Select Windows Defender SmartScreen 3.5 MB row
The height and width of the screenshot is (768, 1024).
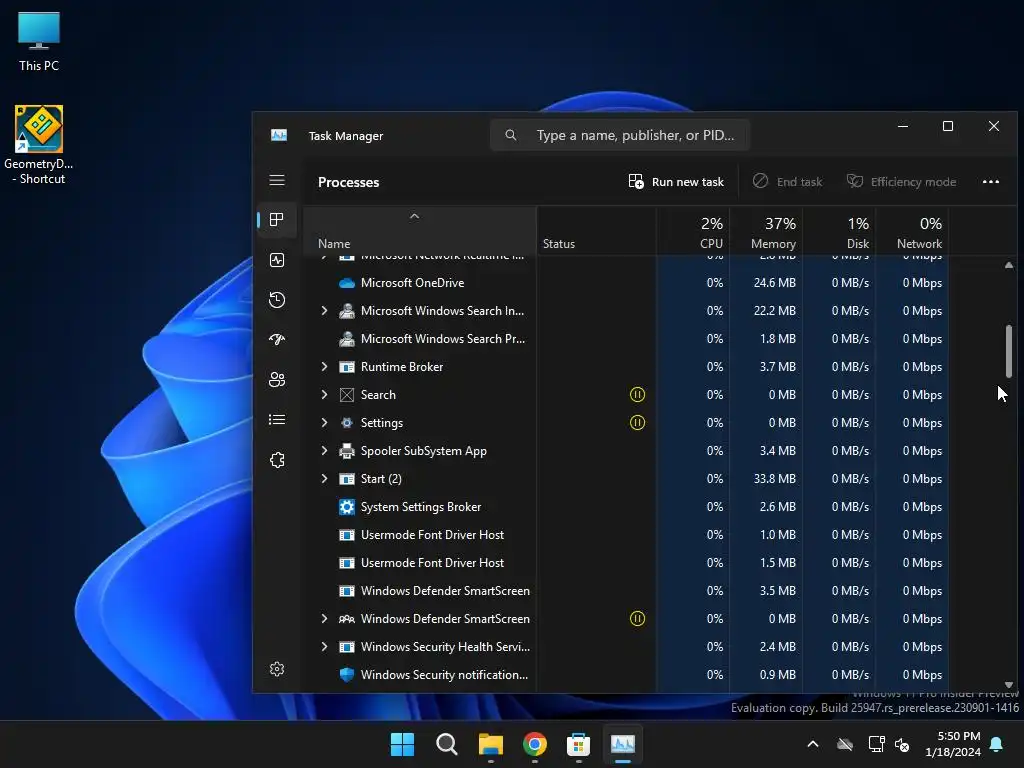[626, 591]
